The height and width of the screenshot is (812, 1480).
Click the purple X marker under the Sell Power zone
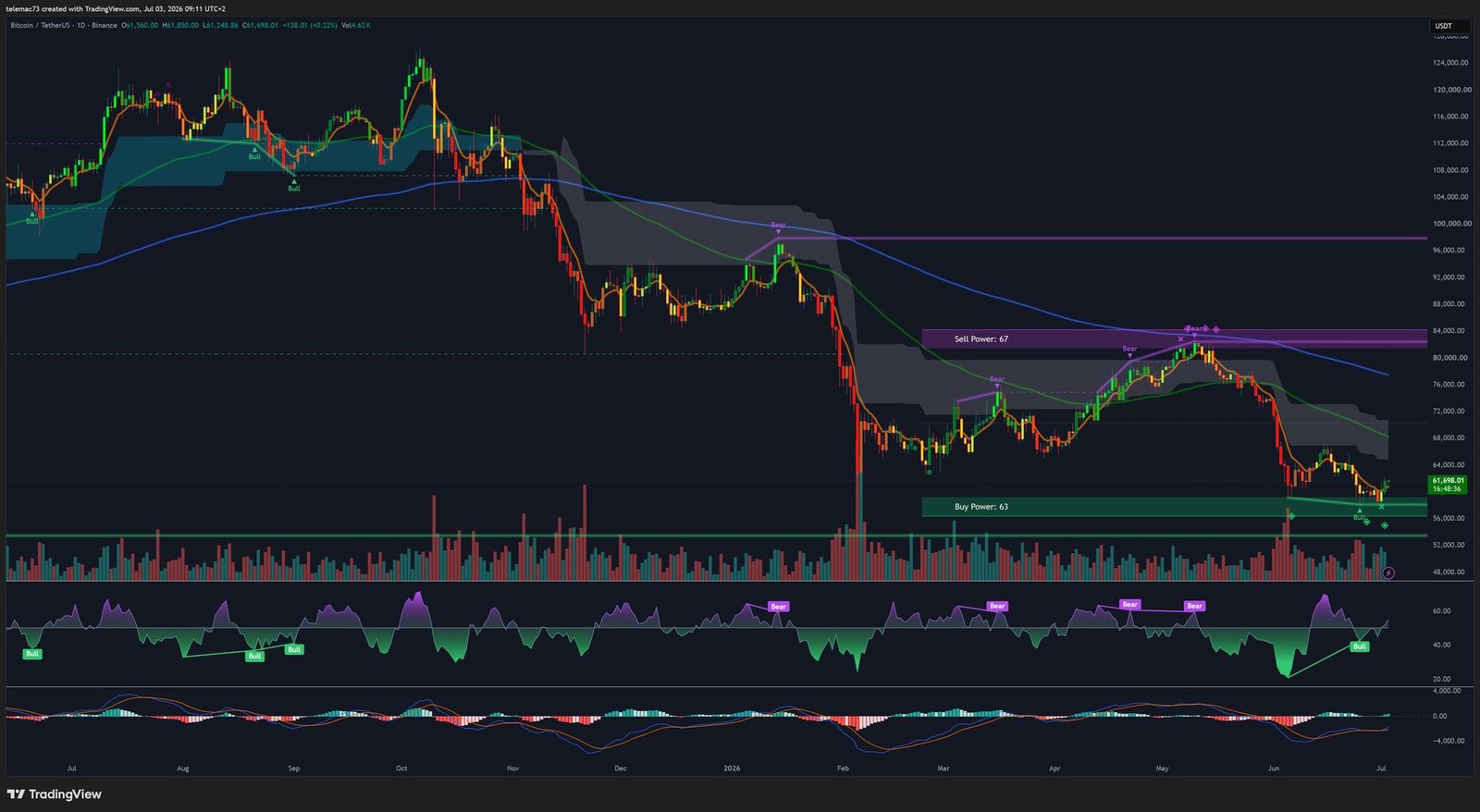(1181, 339)
